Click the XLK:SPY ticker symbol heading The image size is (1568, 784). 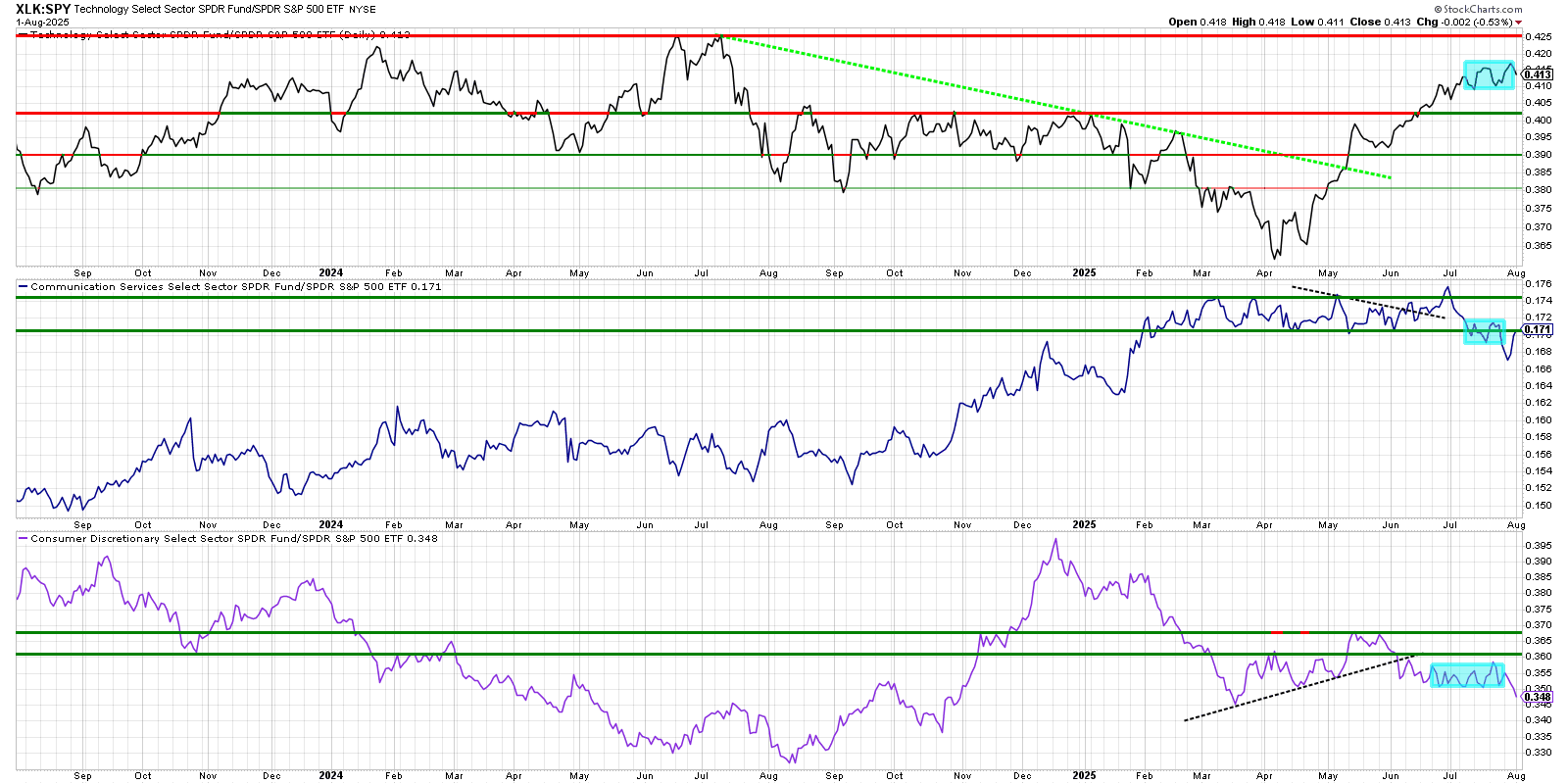(x=43, y=9)
